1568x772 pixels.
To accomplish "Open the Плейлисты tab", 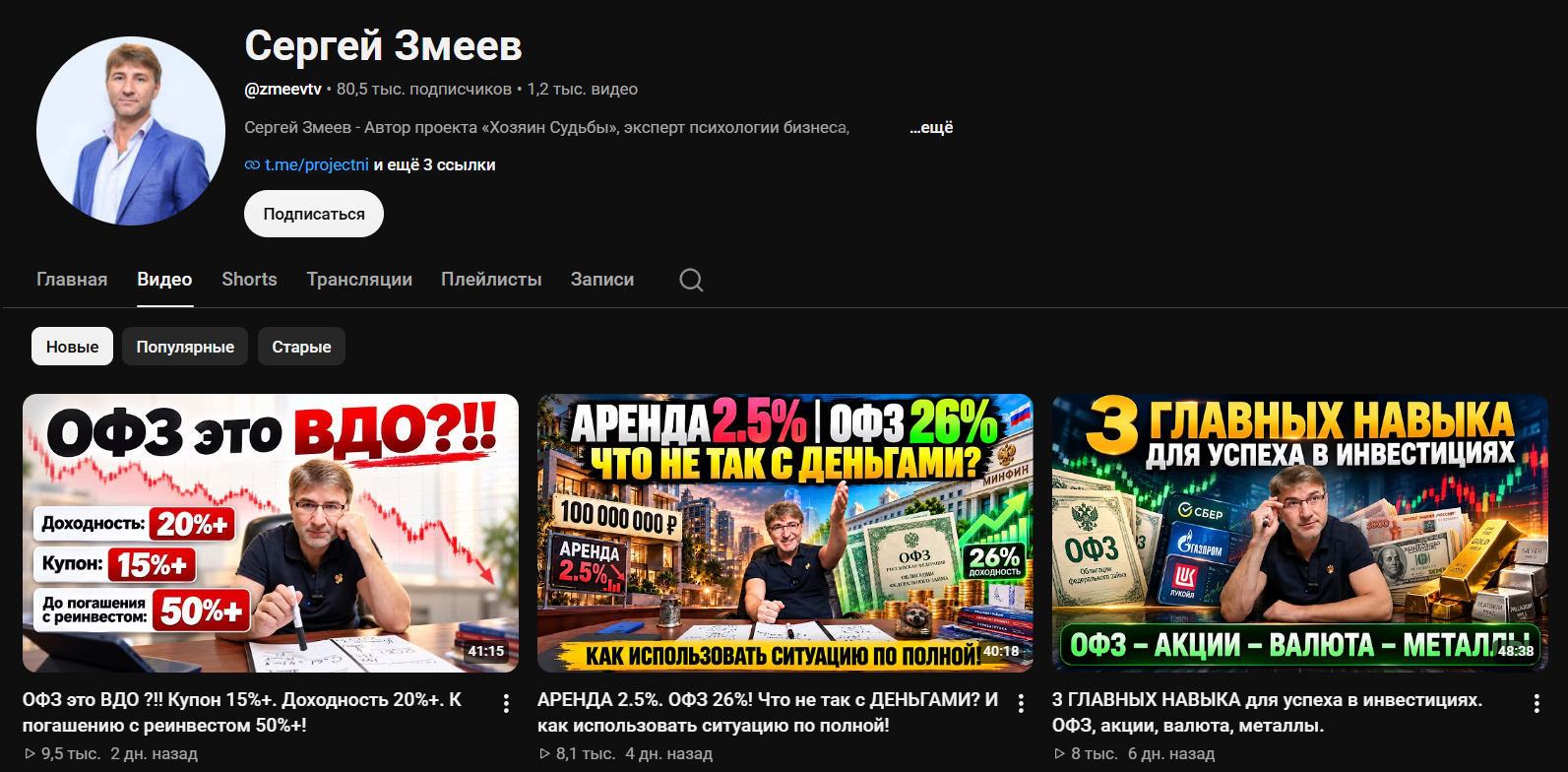I will pyautogui.click(x=491, y=280).
